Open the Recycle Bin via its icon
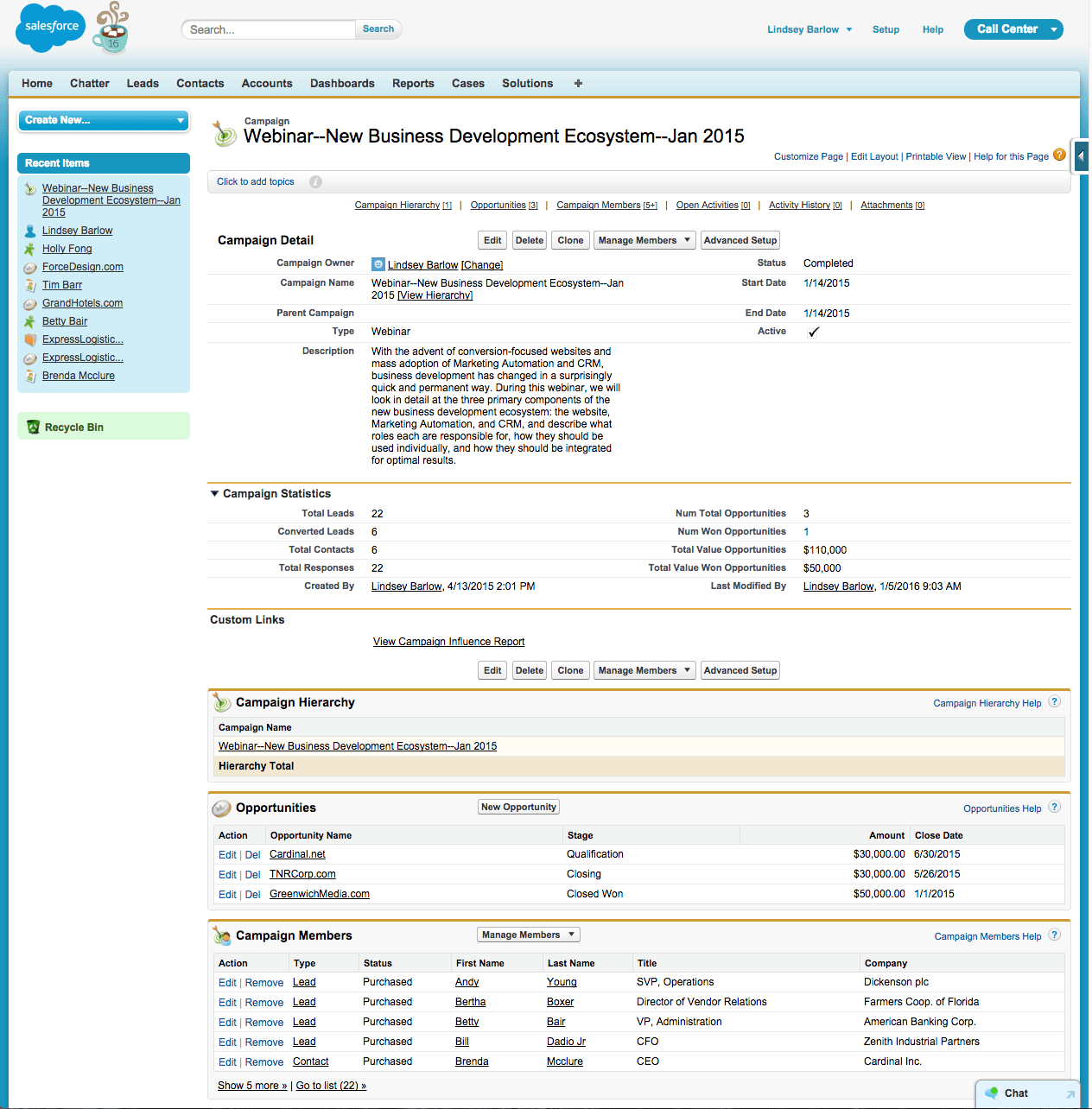 coord(33,426)
